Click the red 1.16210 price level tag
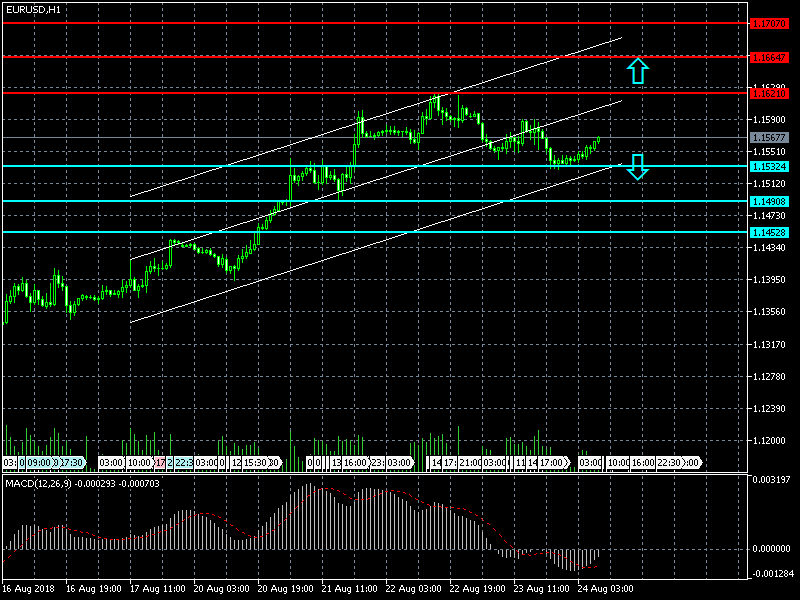 click(769, 92)
